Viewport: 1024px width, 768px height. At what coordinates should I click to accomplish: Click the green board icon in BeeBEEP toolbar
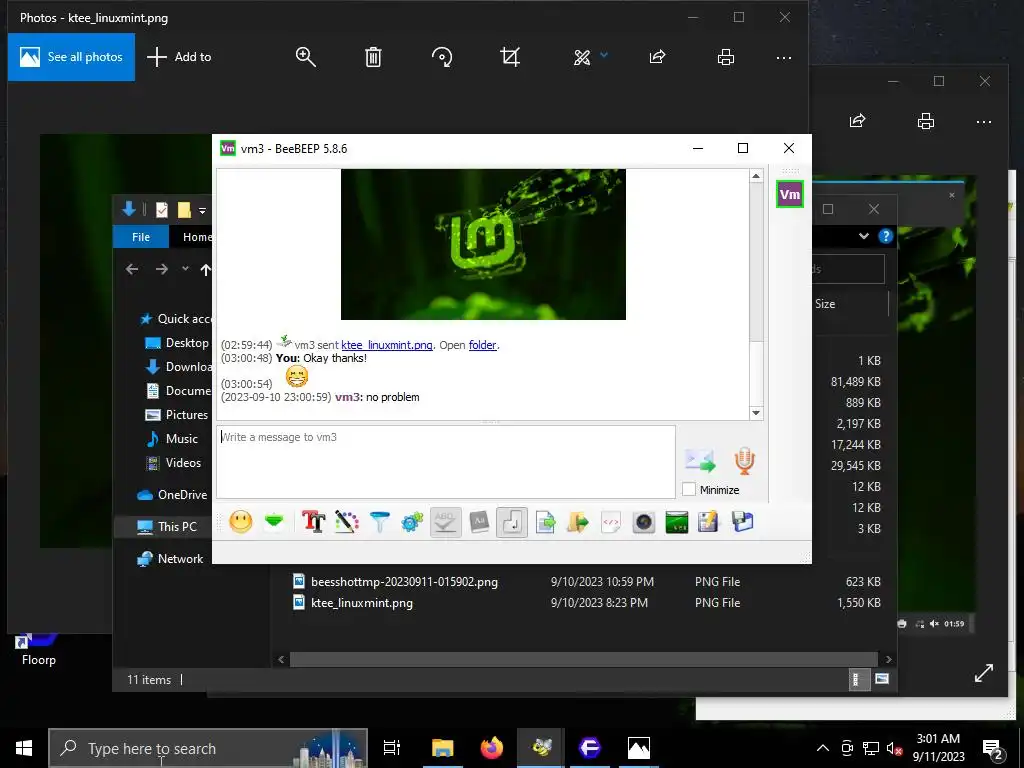coord(677,522)
